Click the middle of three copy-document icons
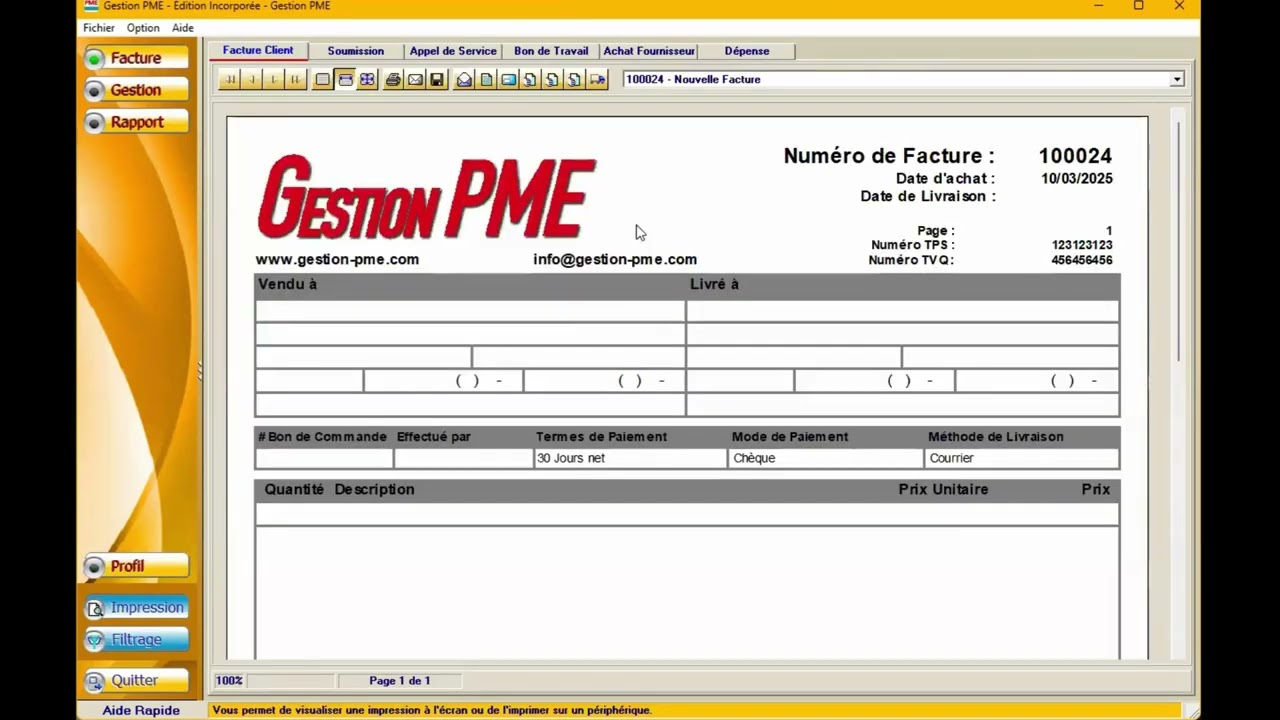 pos(552,80)
